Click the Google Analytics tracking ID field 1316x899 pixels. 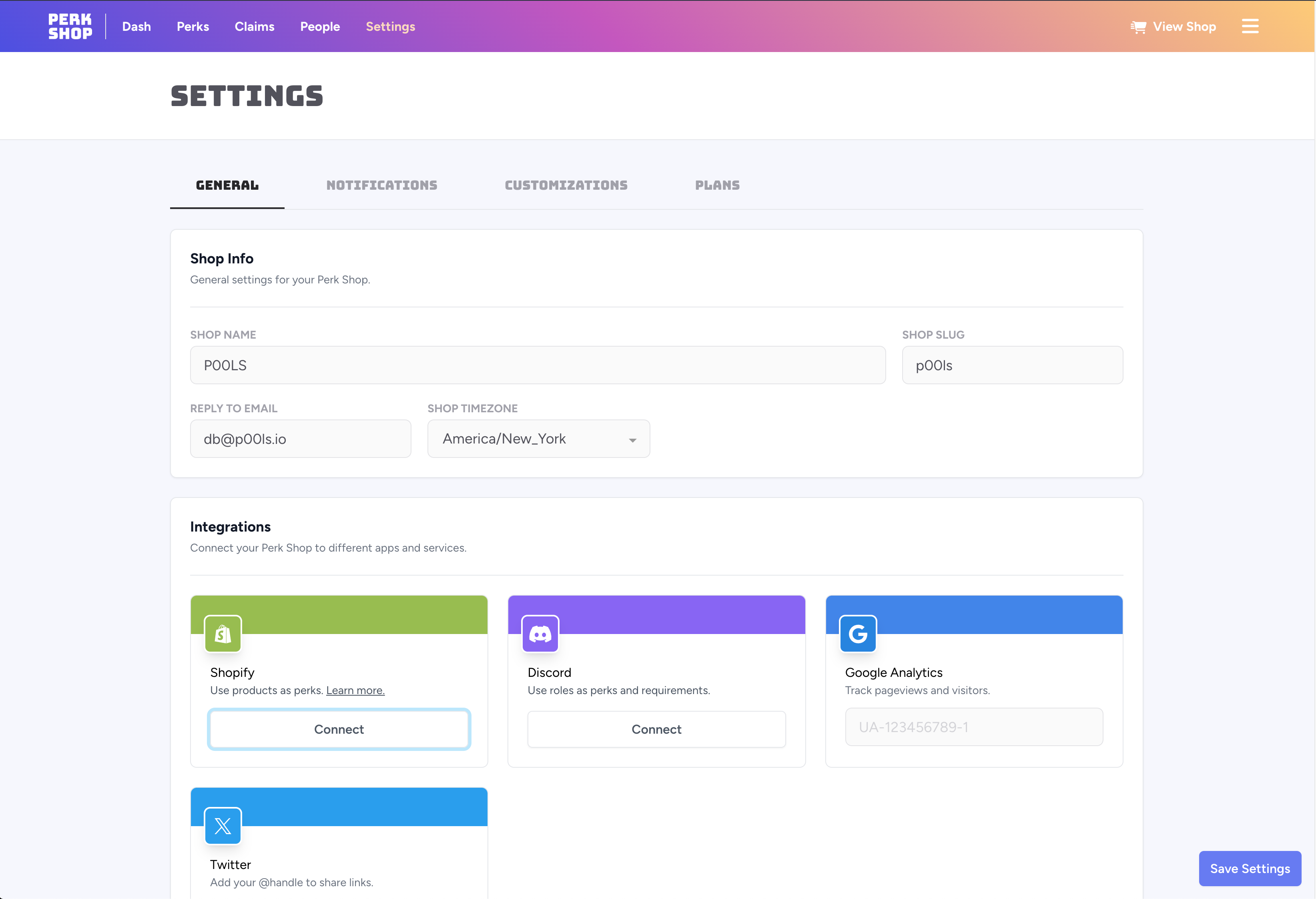tap(974, 727)
